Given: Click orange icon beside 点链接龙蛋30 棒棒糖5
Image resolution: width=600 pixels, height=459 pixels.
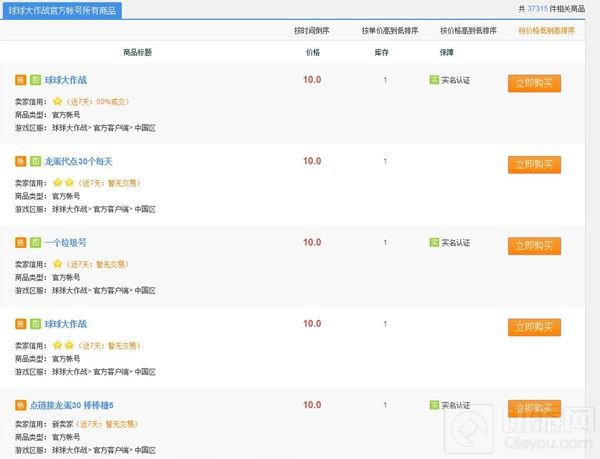Looking at the screenshot, I should pos(20,405).
